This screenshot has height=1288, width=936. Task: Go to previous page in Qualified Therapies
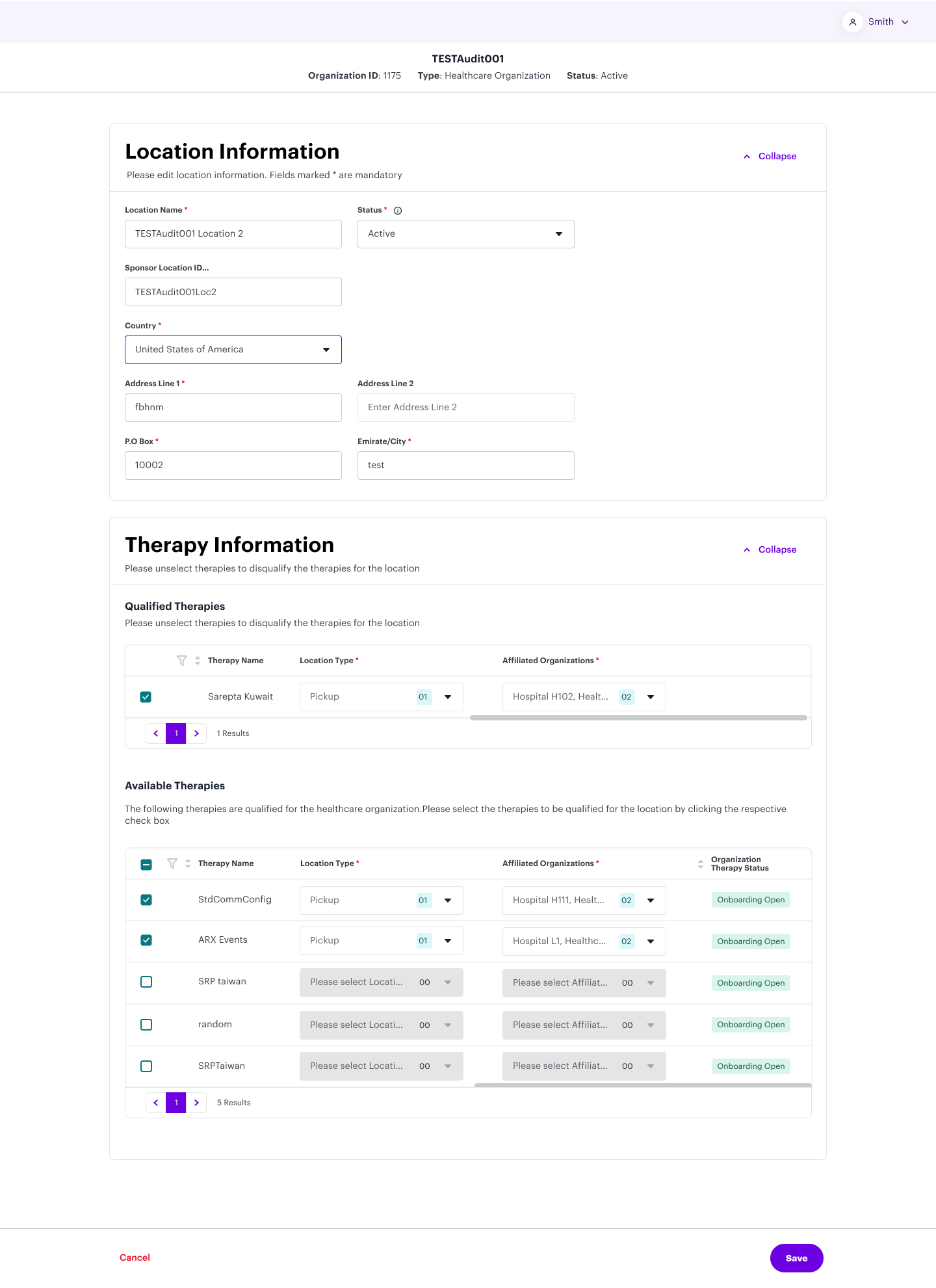coord(156,733)
